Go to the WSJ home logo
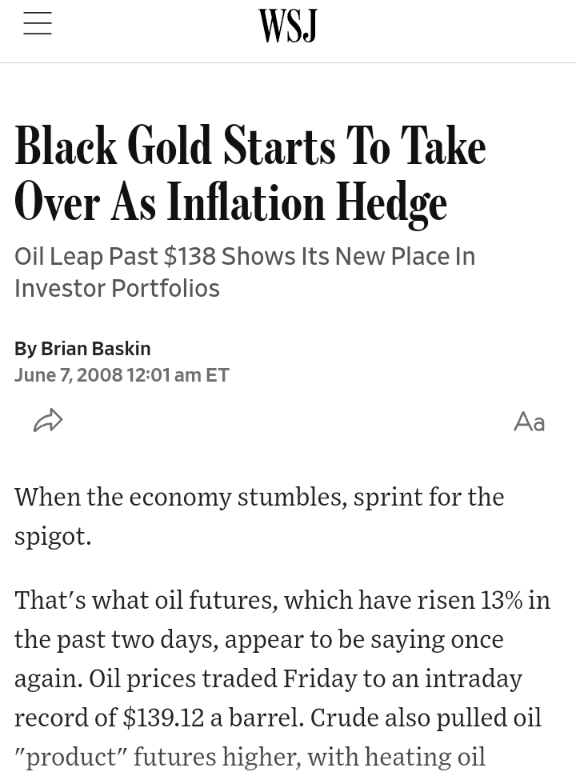The height and width of the screenshot is (772, 576). pyautogui.click(x=288, y=26)
